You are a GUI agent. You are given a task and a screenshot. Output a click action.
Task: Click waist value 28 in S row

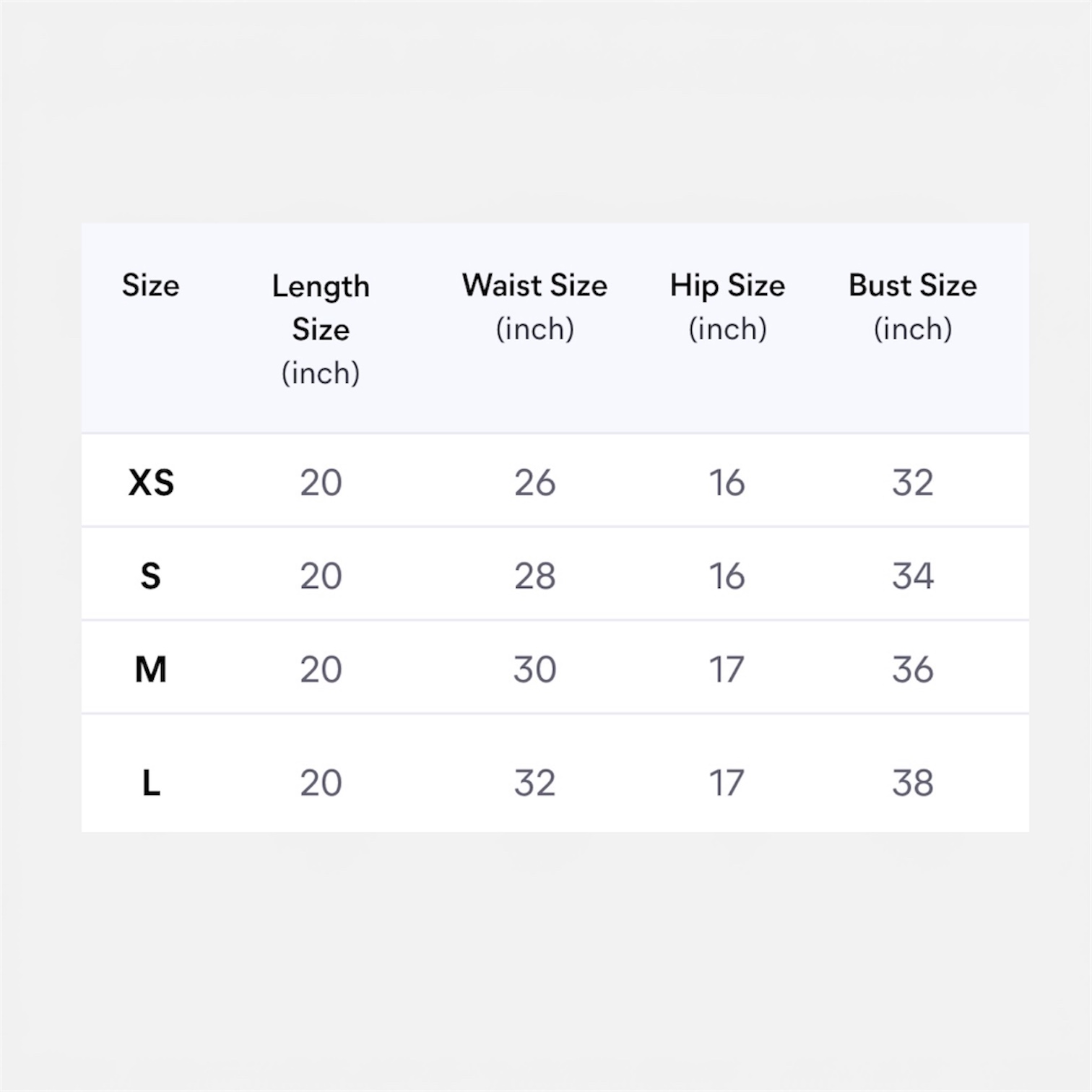click(x=534, y=576)
